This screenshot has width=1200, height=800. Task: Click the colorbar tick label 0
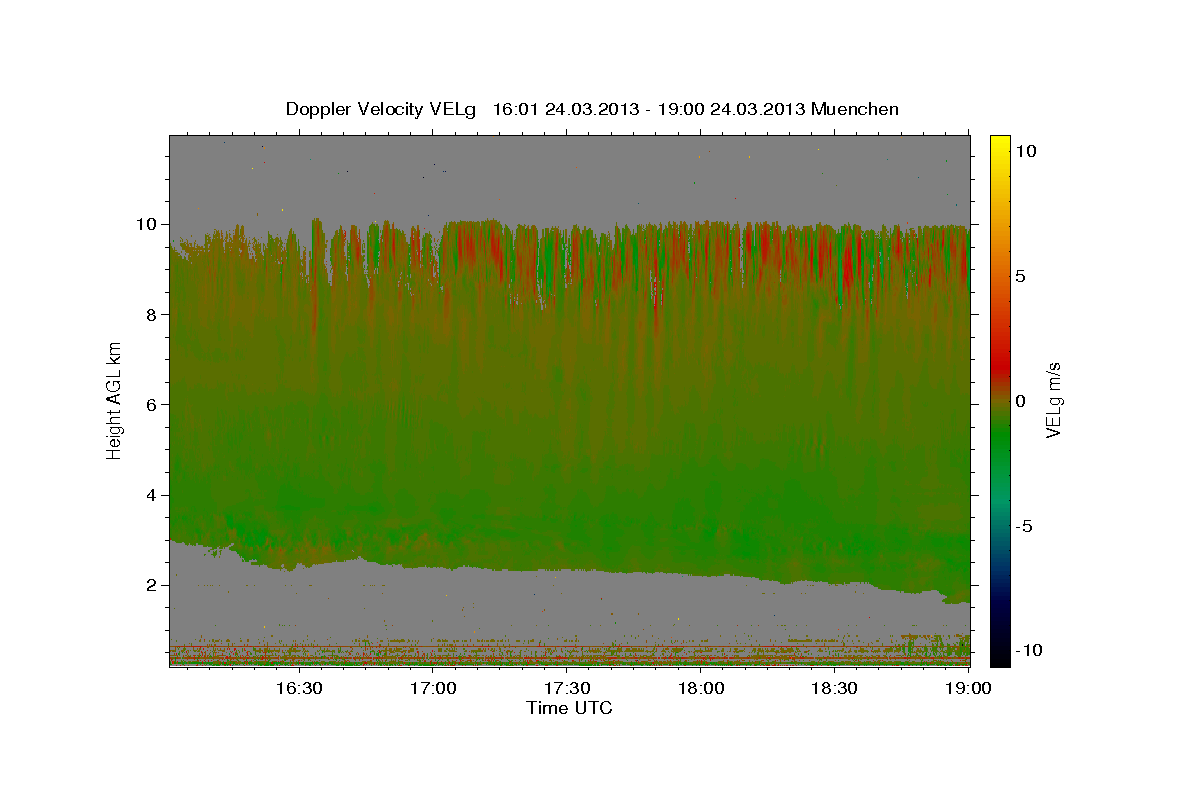[x=1020, y=401]
